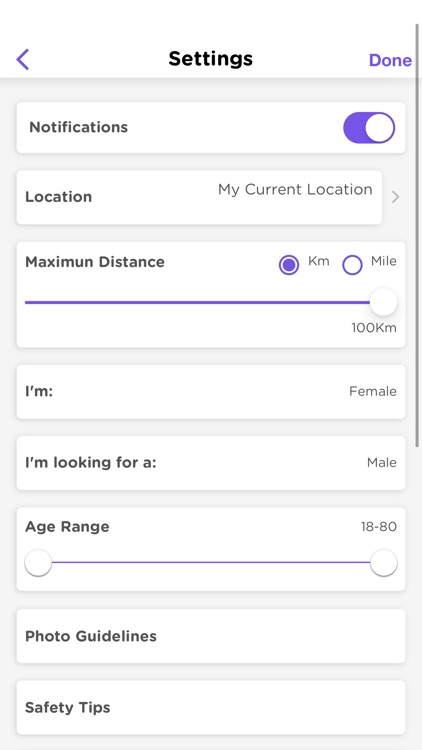Click the Location chevron arrow

[x=395, y=197]
